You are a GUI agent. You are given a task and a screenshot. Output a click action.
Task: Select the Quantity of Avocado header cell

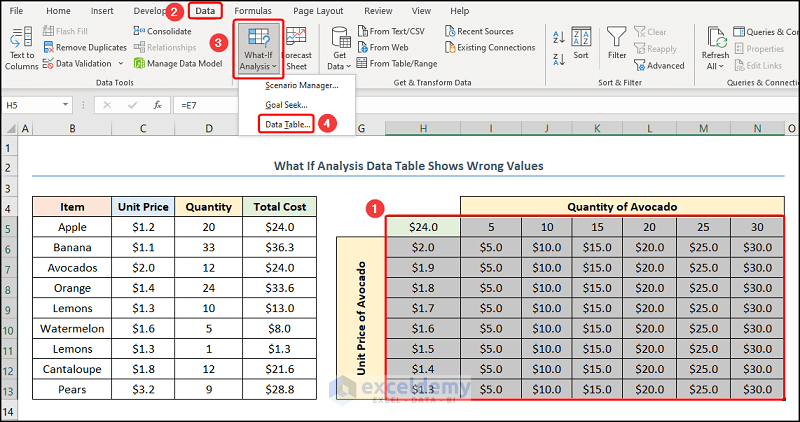tap(622, 206)
